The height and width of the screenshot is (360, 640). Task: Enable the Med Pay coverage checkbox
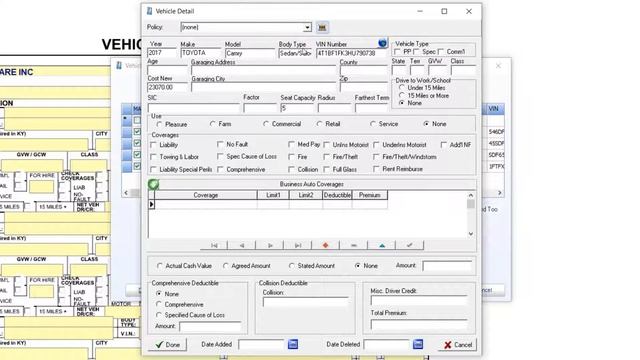(291, 144)
